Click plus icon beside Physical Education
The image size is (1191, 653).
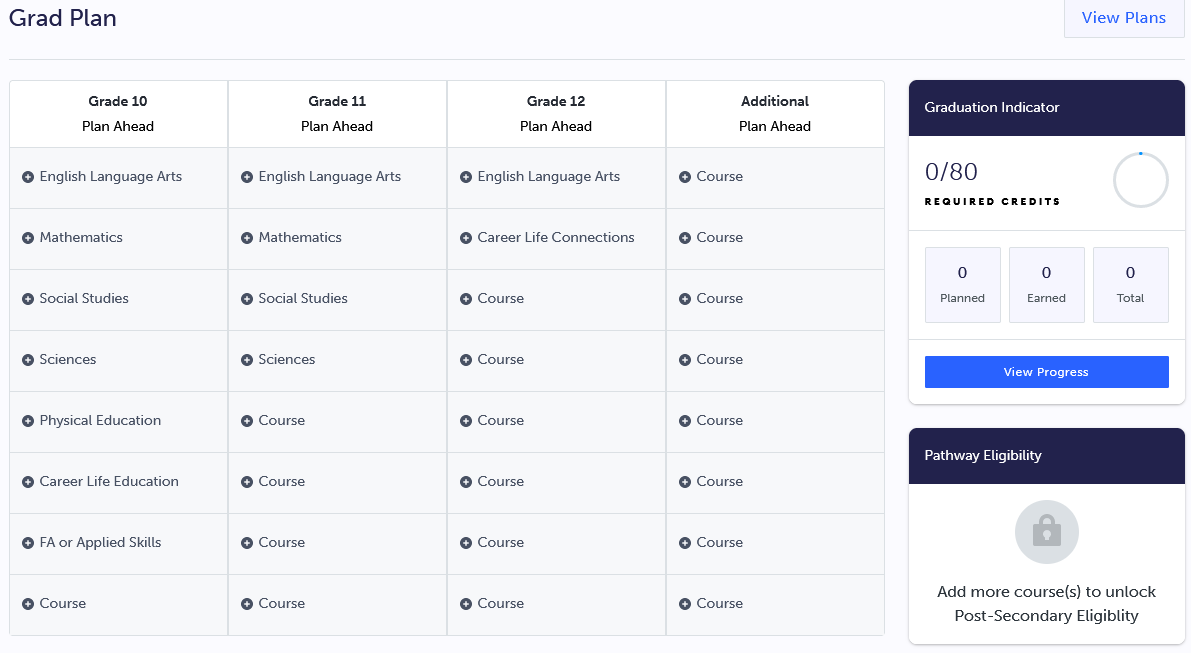pos(28,421)
